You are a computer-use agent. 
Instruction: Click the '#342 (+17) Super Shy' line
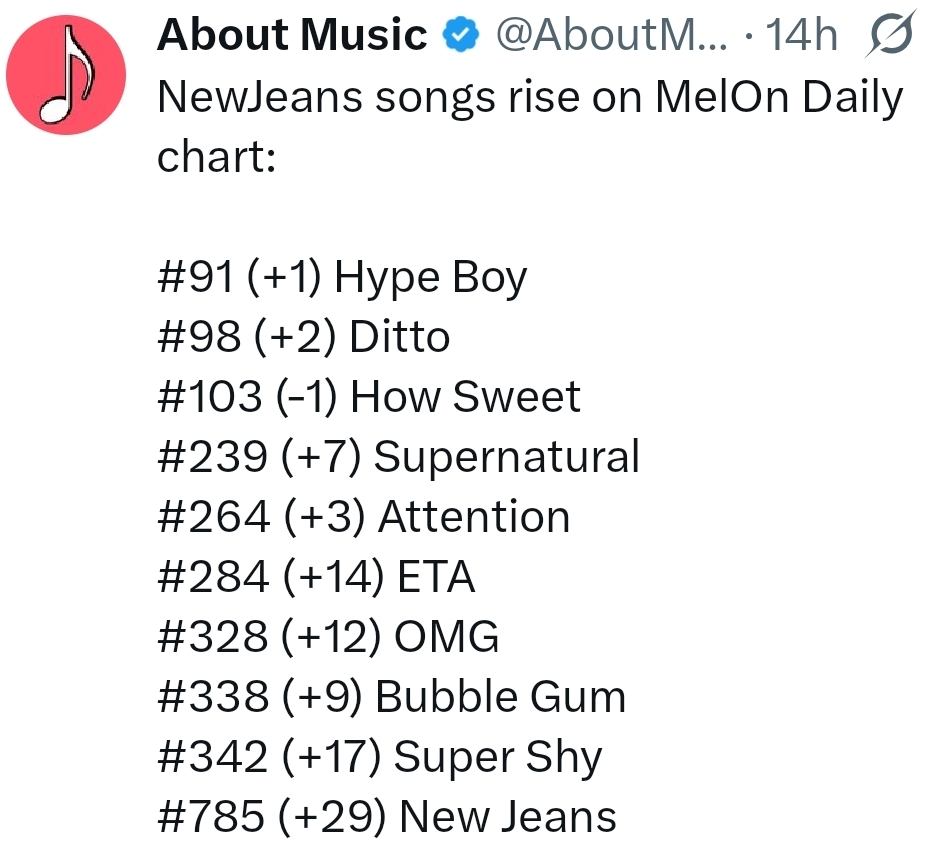380,758
